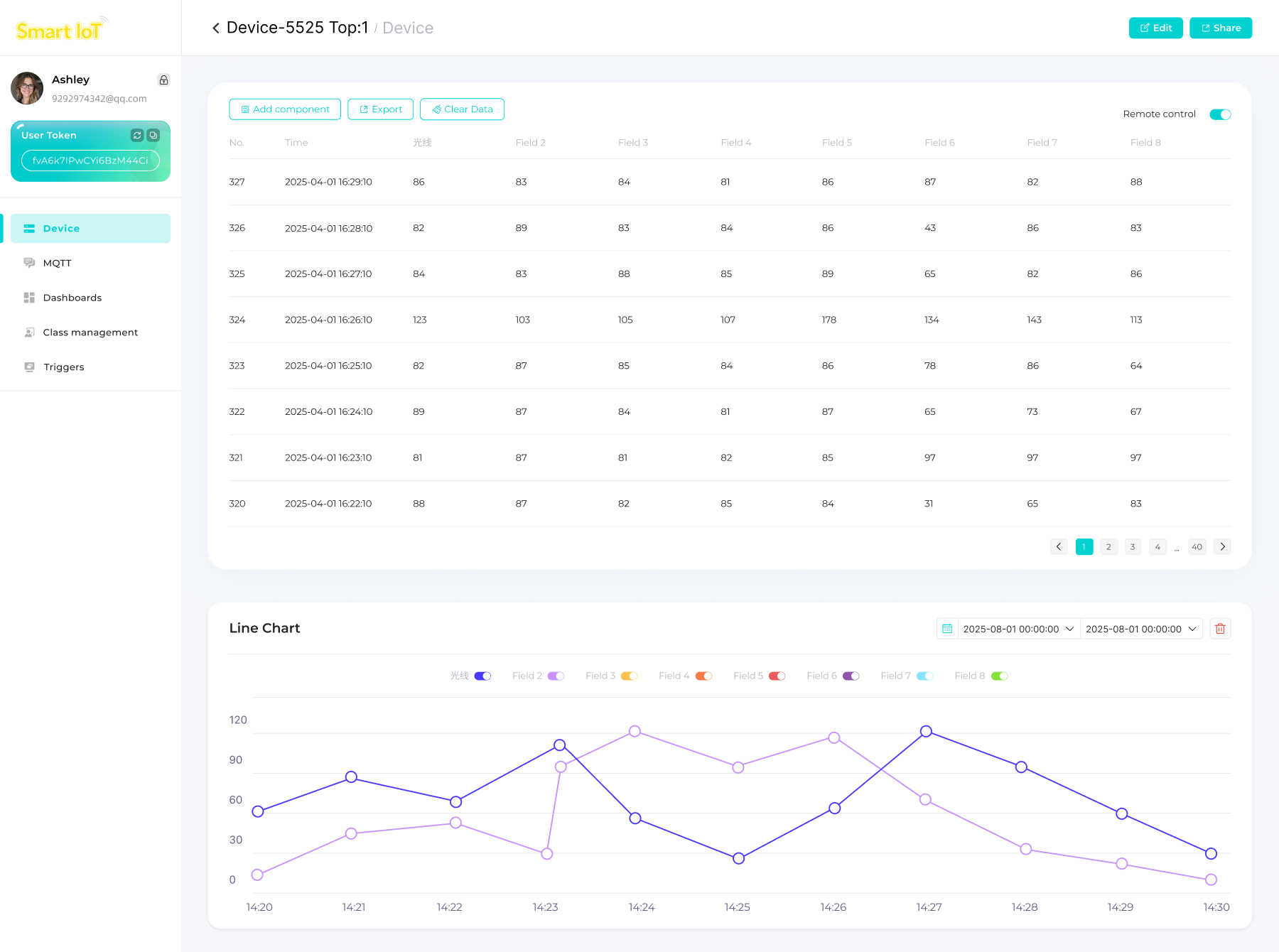Screen dimensions: 1279x952
Task: Jump to page 40 in pagination
Action: tap(1197, 547)
